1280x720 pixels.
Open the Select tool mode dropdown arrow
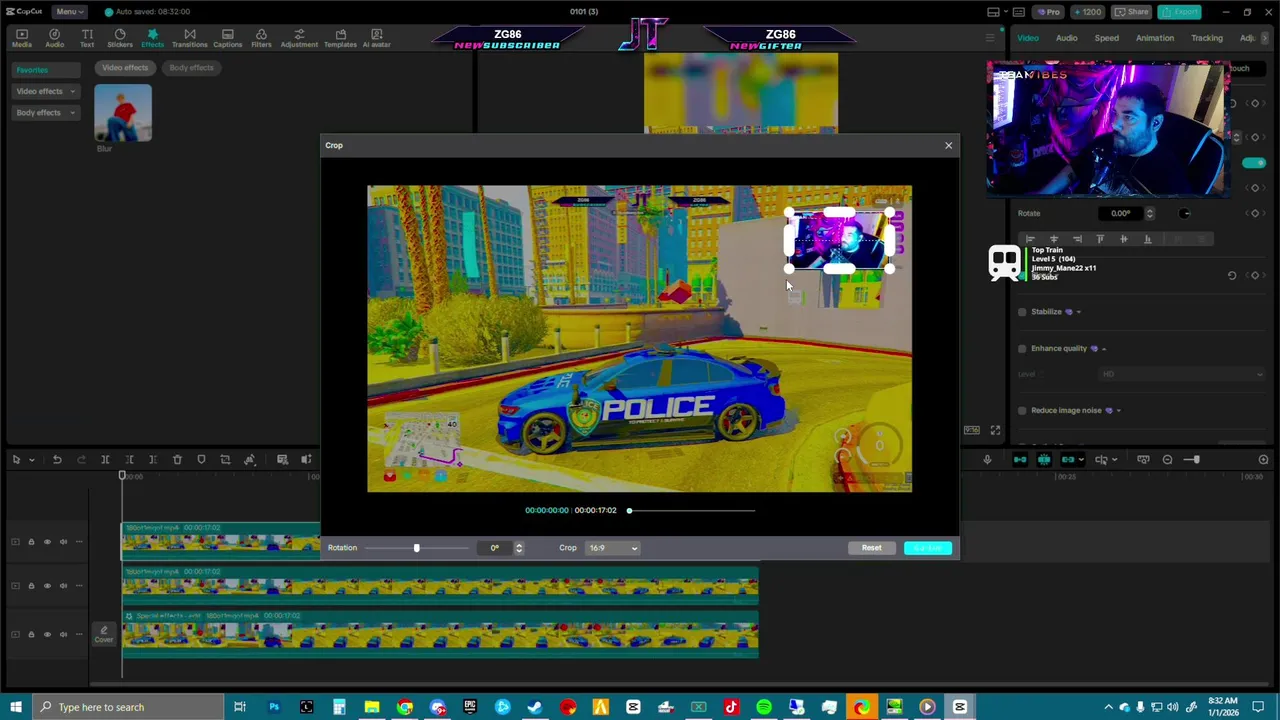click(x=31, y=460)
